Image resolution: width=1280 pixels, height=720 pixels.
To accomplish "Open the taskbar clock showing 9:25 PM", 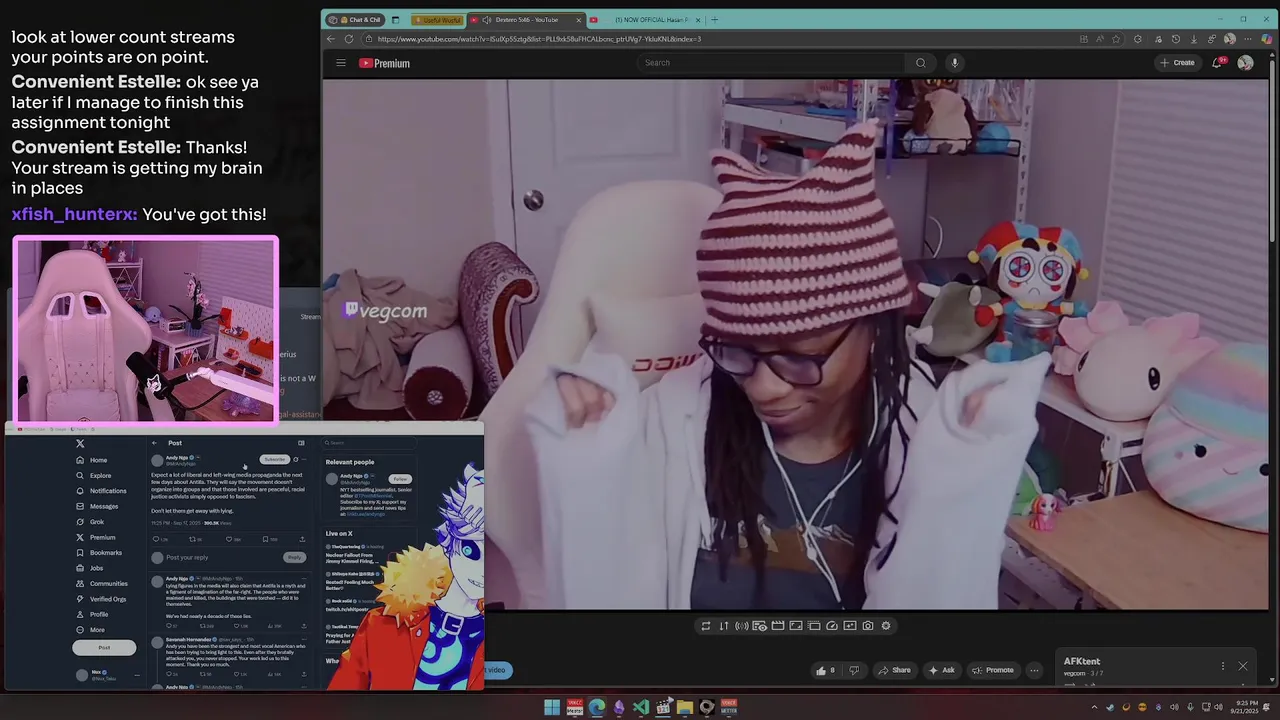I will [x=1245, y=708].
